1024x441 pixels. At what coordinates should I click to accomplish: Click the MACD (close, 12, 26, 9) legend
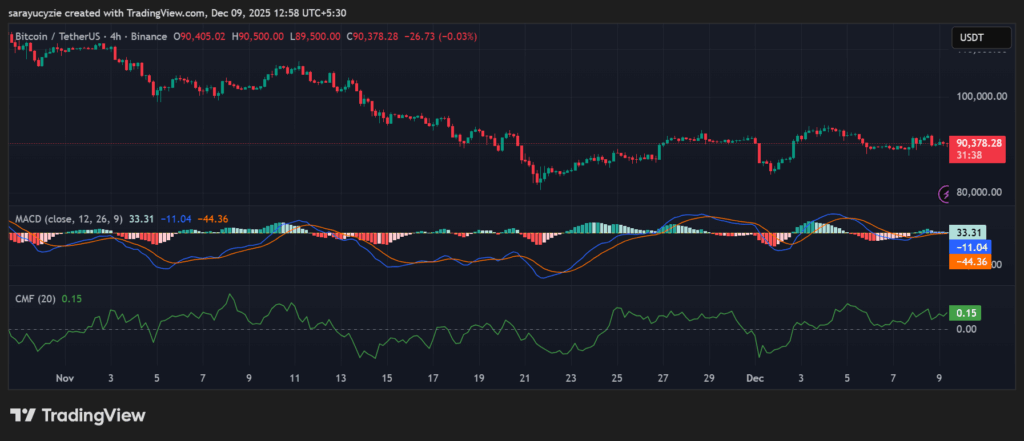[68, 219]
